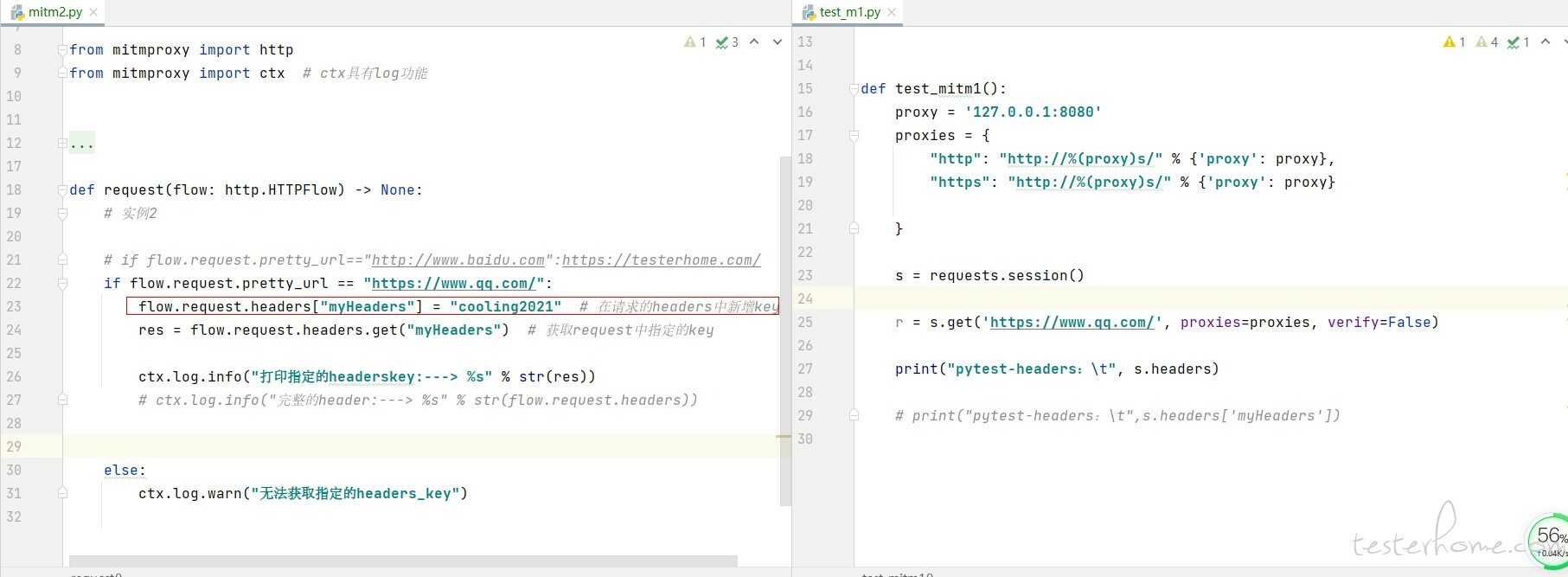Click the yellow warning count in test_m1.py
Viewport: 1568px width, 577px height.
1455,42
